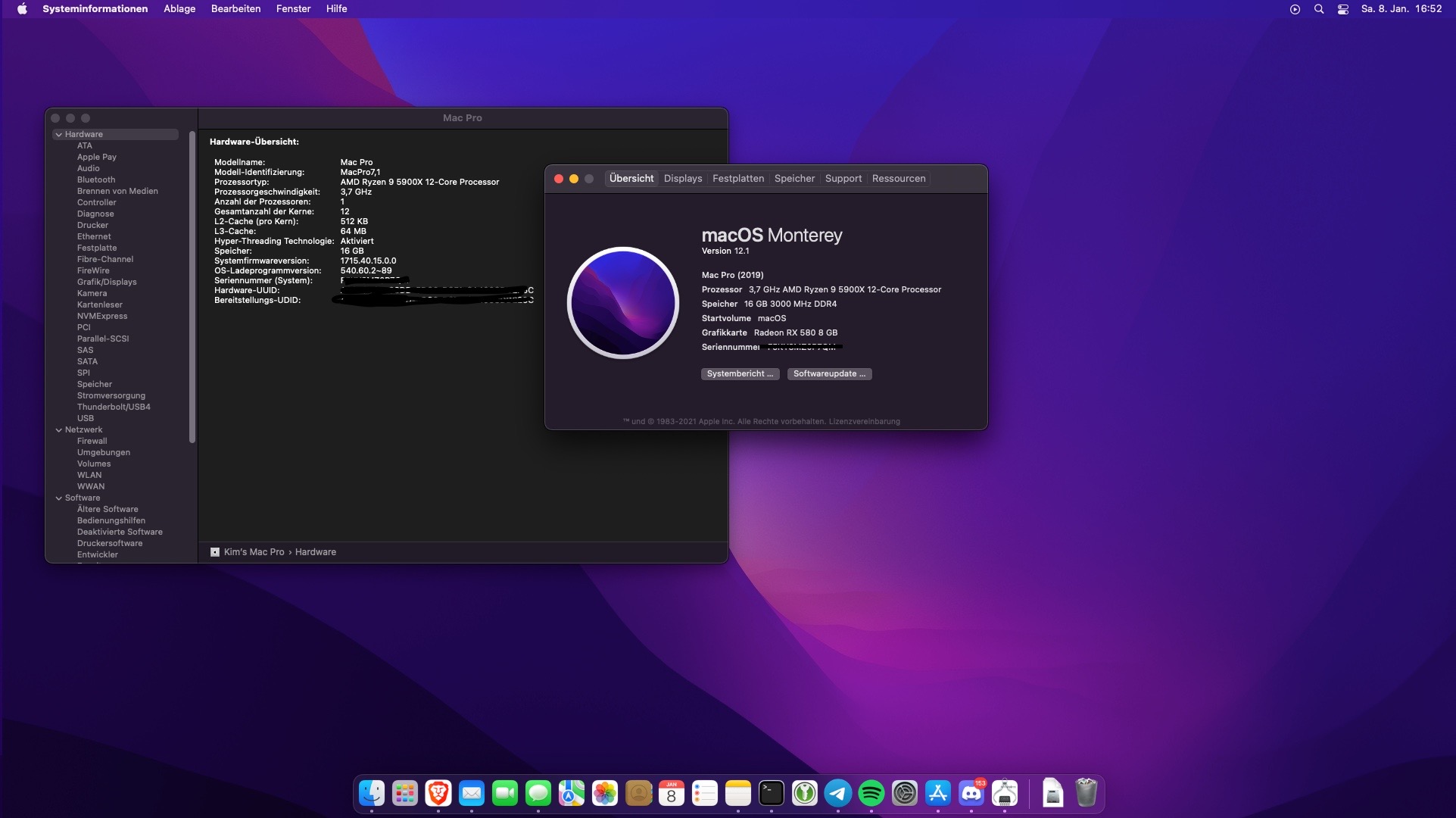Click the sidebar vertical scrollbar
The height and width of the screenshot is (818, 1456).
pos(192,288)
